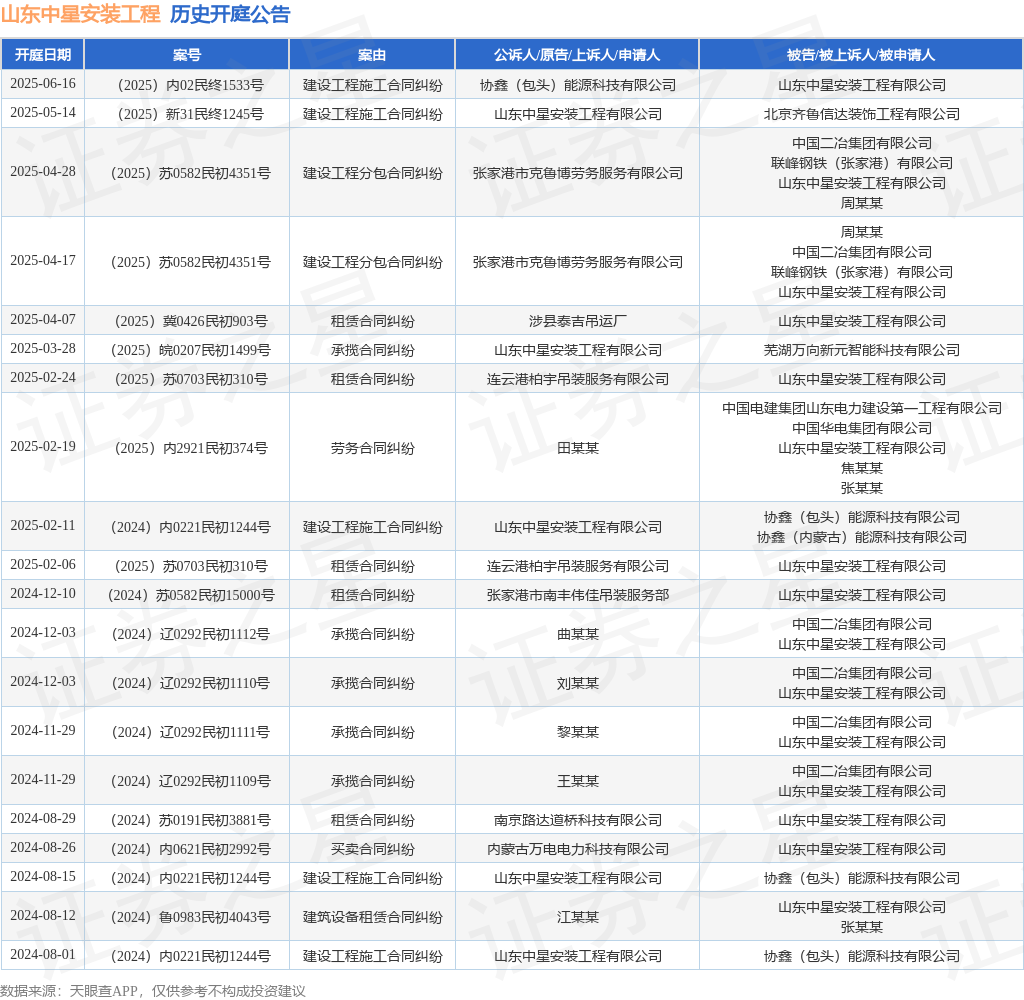
Task: Click 建筑设备租赁合同纠纷 case cause
Action: coord(372,917)
